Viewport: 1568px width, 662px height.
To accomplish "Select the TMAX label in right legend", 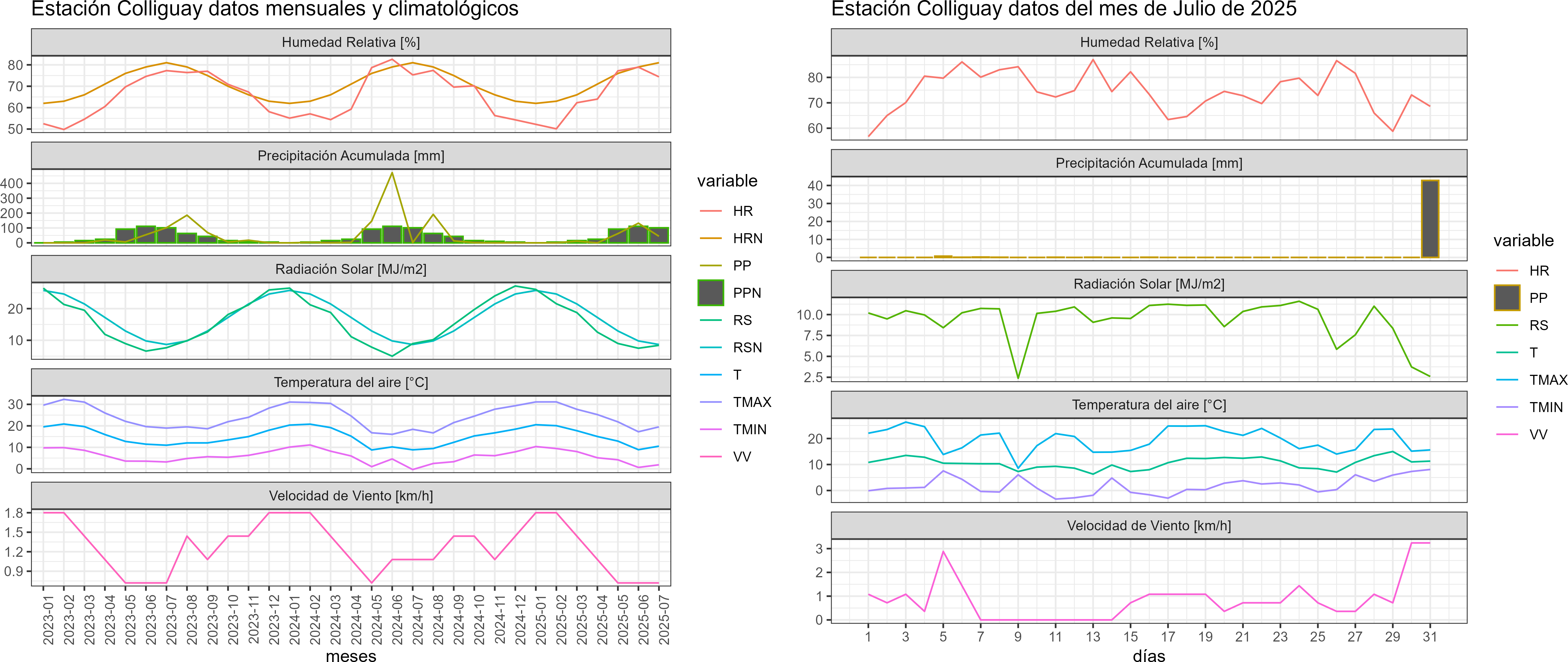I will coord(1549,380).
